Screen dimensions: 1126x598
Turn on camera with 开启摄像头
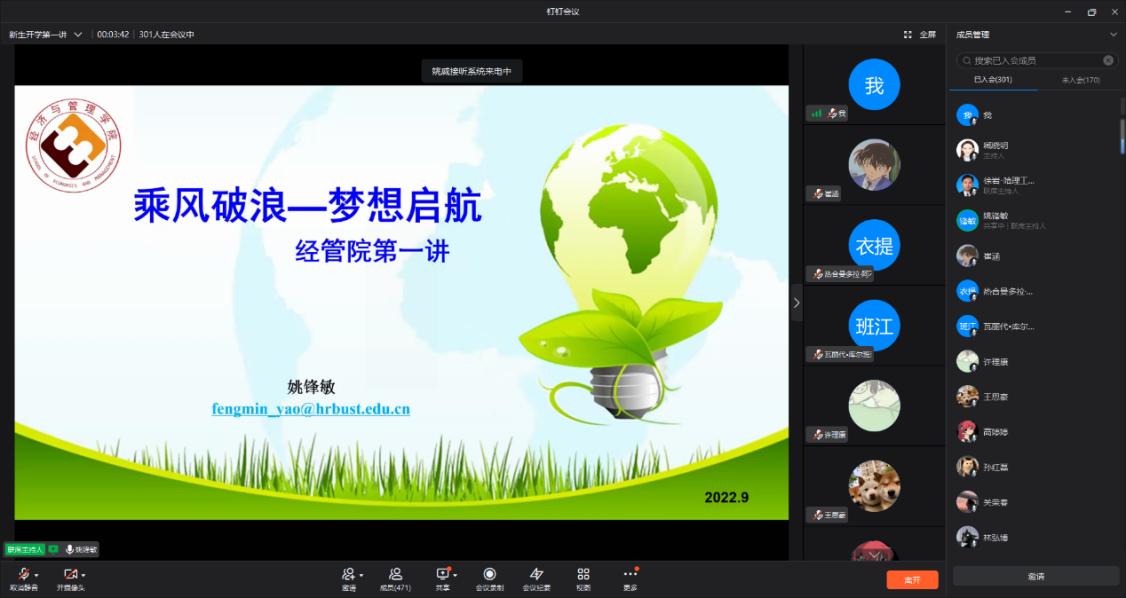coord(69,574)
